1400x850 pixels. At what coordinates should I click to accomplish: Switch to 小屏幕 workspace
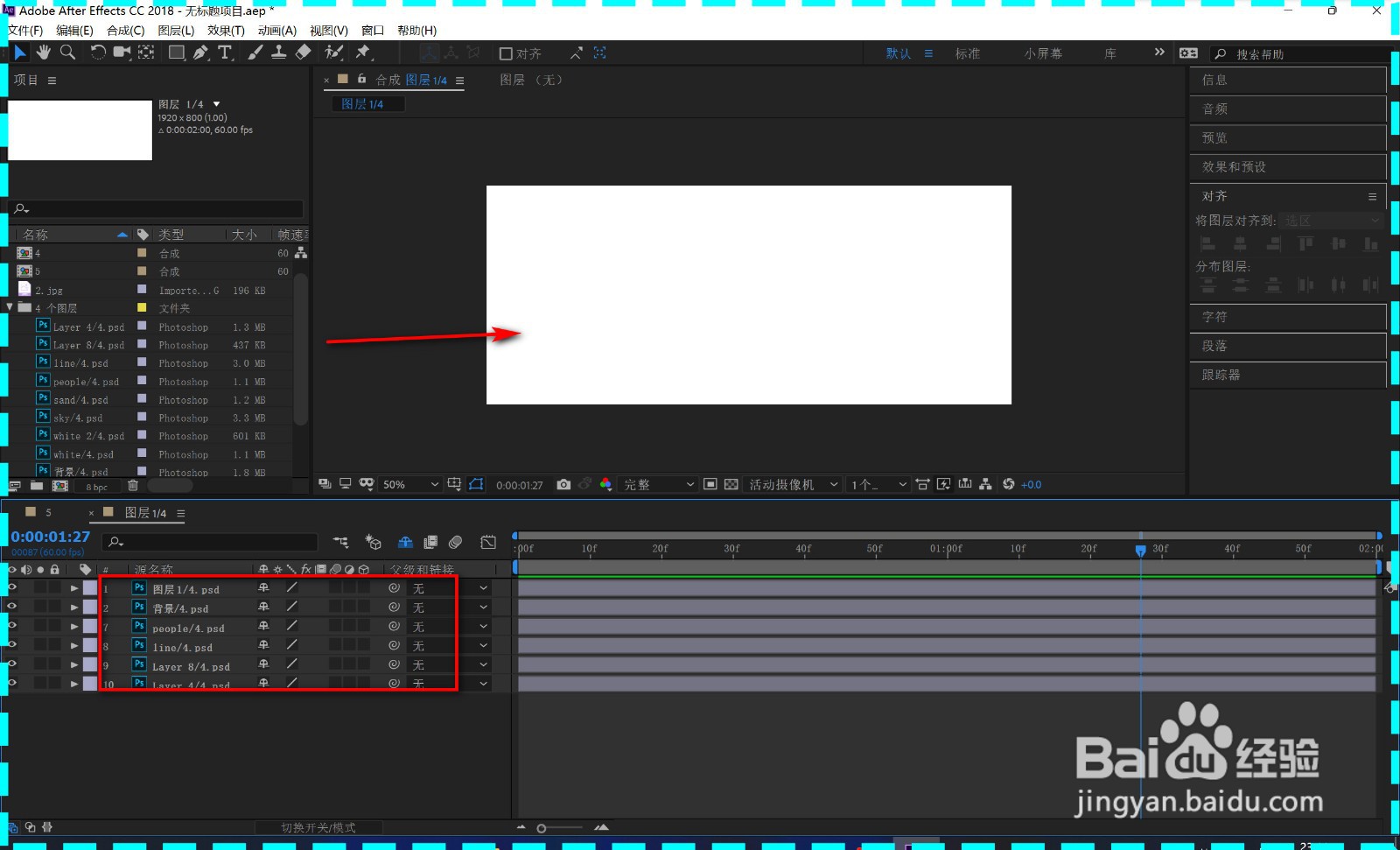(1043, 53)
